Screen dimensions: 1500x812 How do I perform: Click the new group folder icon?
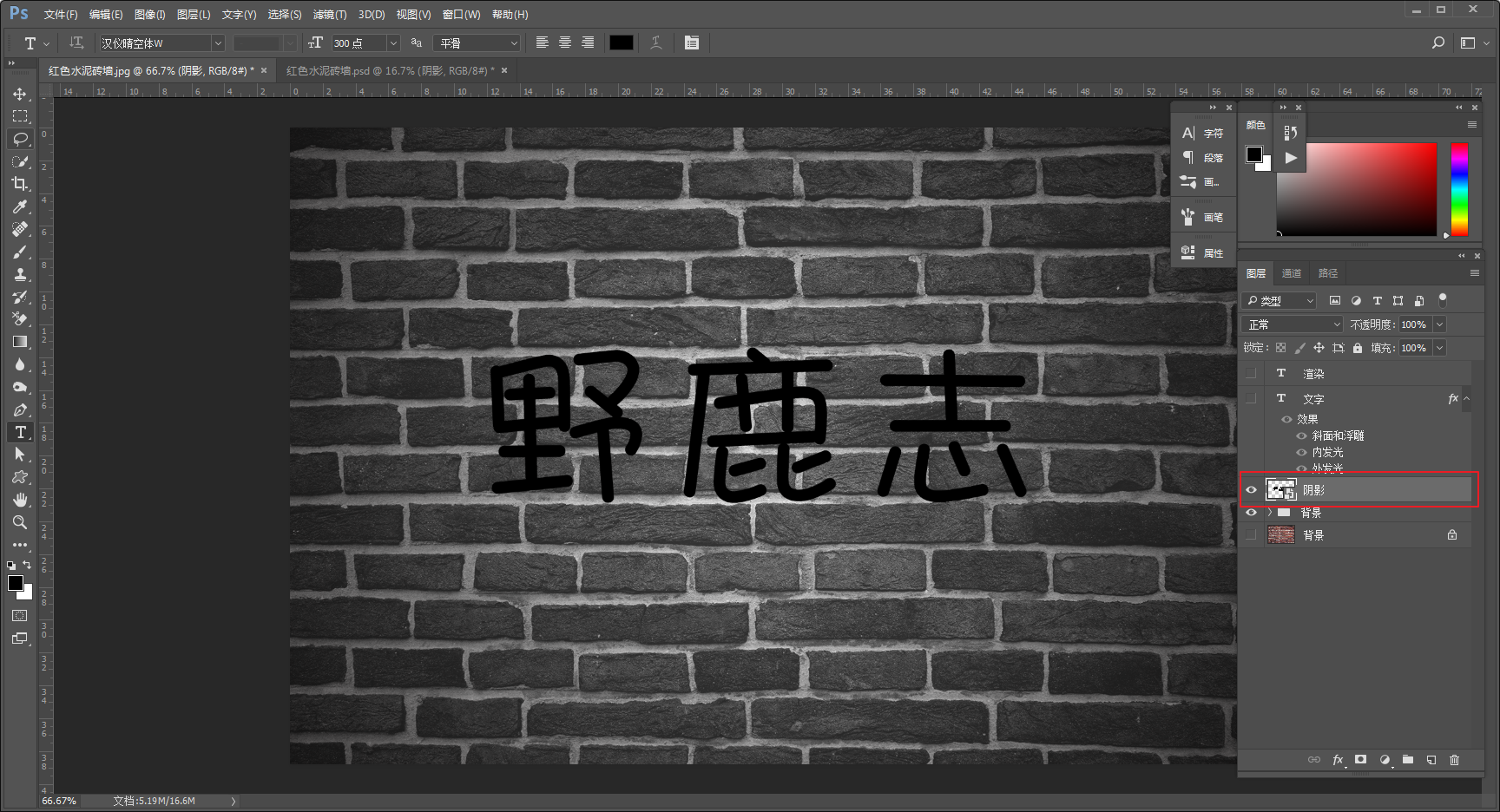point(1408,760)
